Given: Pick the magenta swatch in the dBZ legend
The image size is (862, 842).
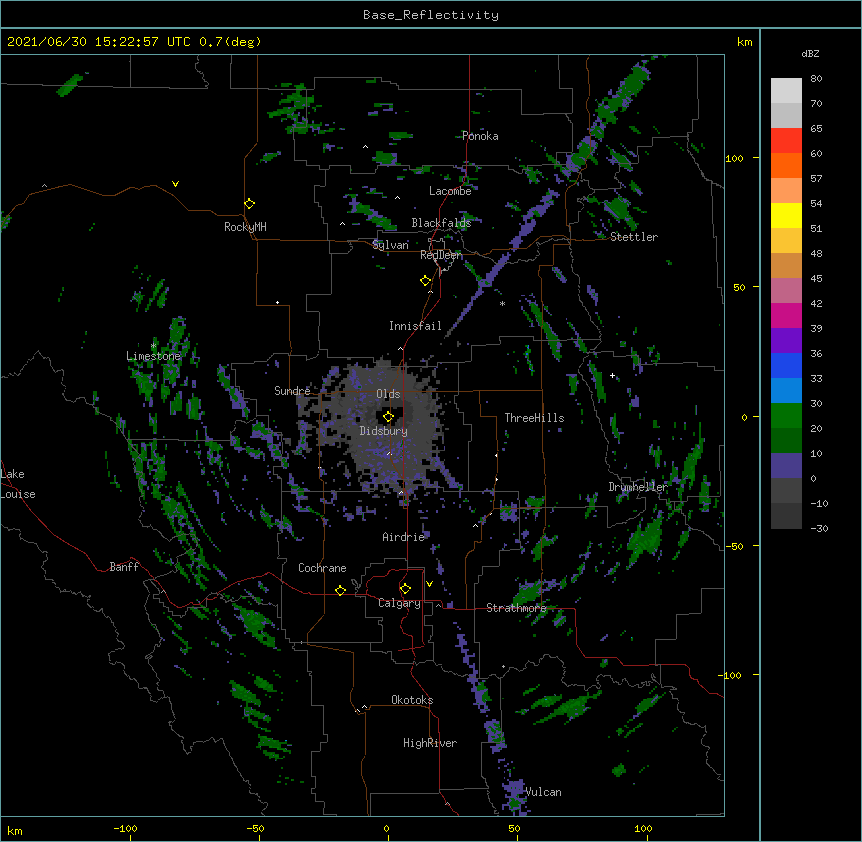Looking at the screenshot, I should [786, 315].
